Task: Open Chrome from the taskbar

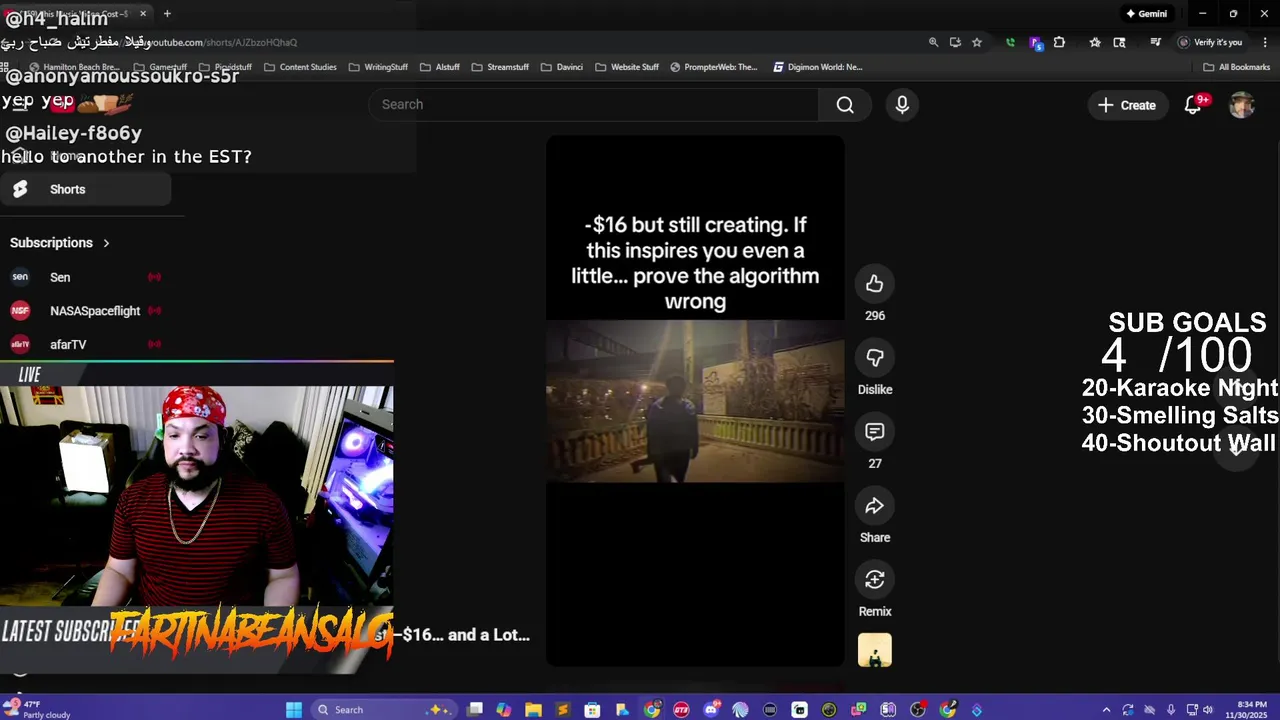Action: (652, 710)
